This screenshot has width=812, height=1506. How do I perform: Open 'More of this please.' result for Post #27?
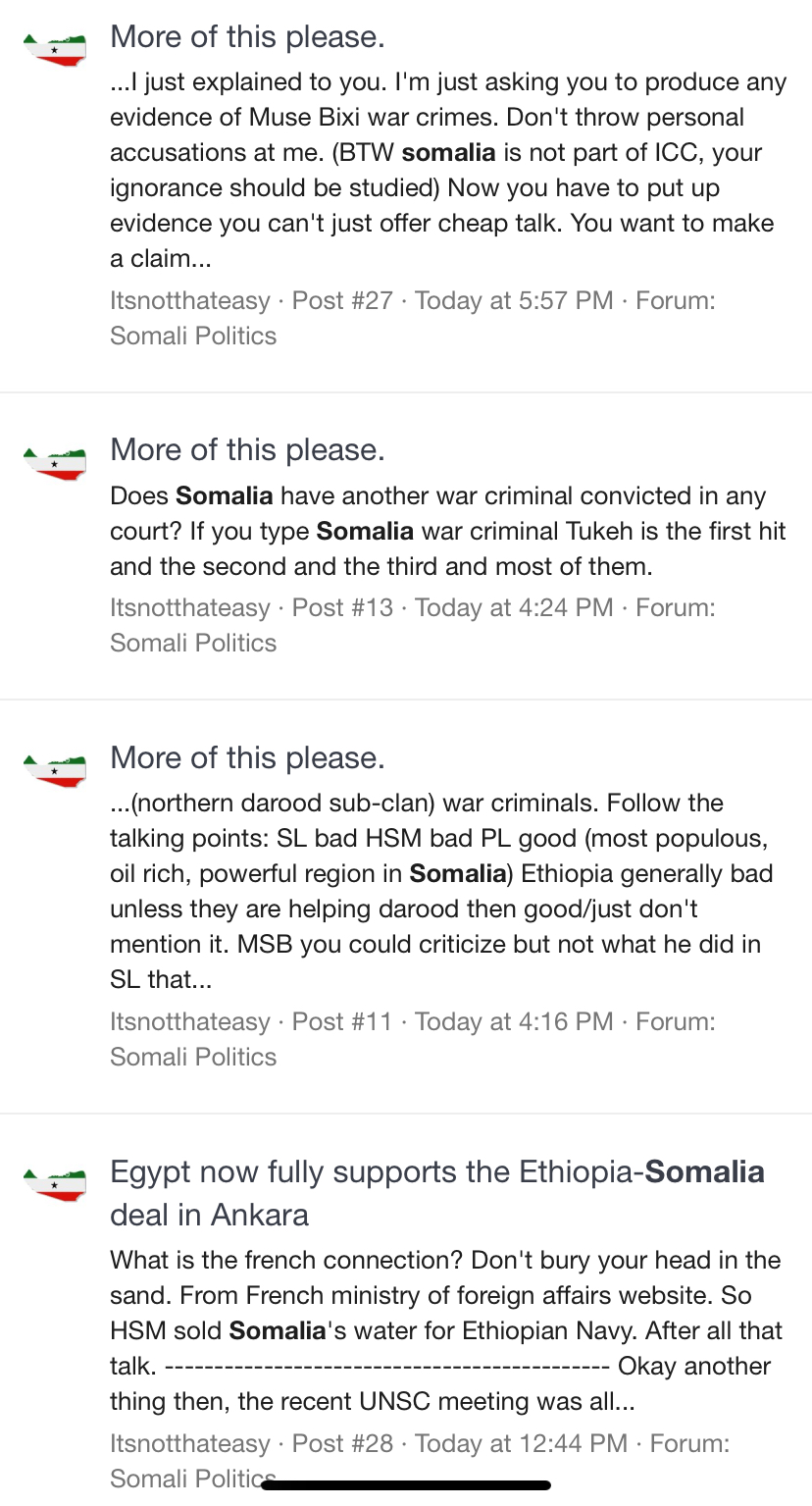[x=247, y=37]
